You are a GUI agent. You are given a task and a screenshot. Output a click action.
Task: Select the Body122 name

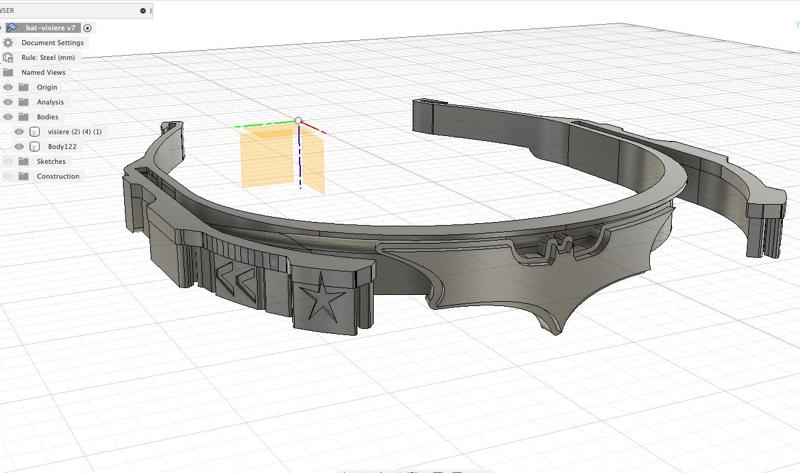coord(62,146)
